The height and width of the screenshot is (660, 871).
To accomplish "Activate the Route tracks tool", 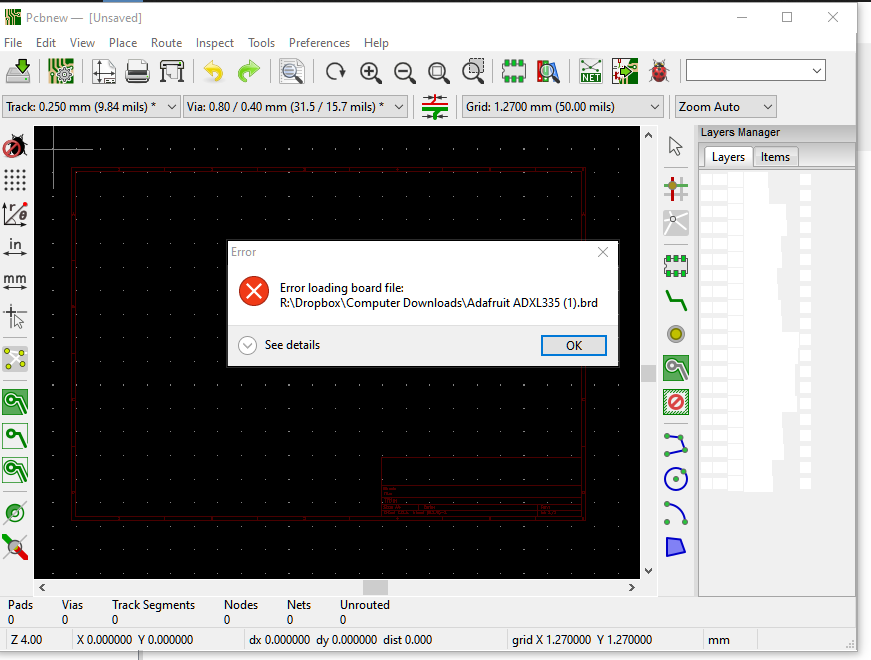I will point(676,300).
